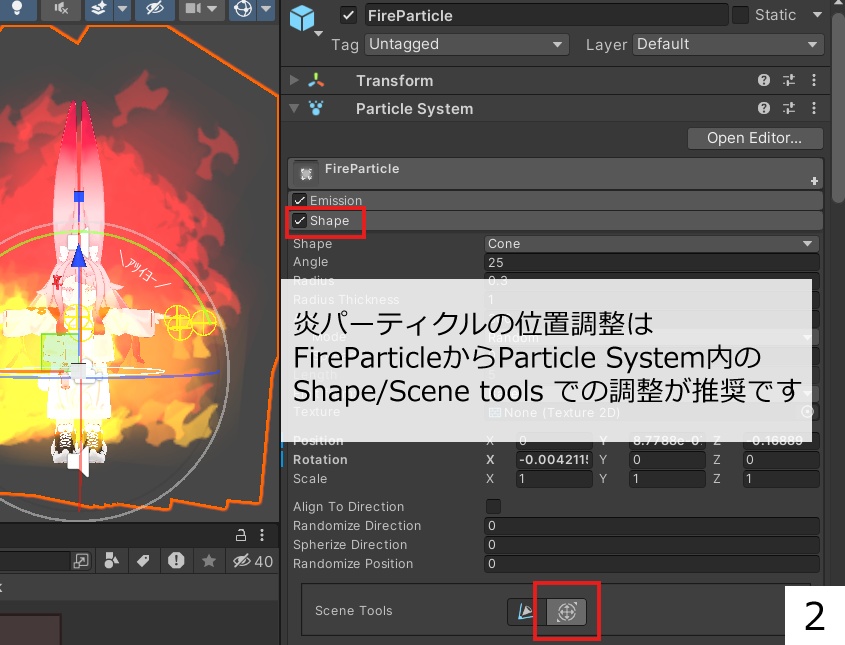Open the Layer dropdown set to Default
Screen dimensions: 845x645
pyautogui.click(x=727, y=44)
